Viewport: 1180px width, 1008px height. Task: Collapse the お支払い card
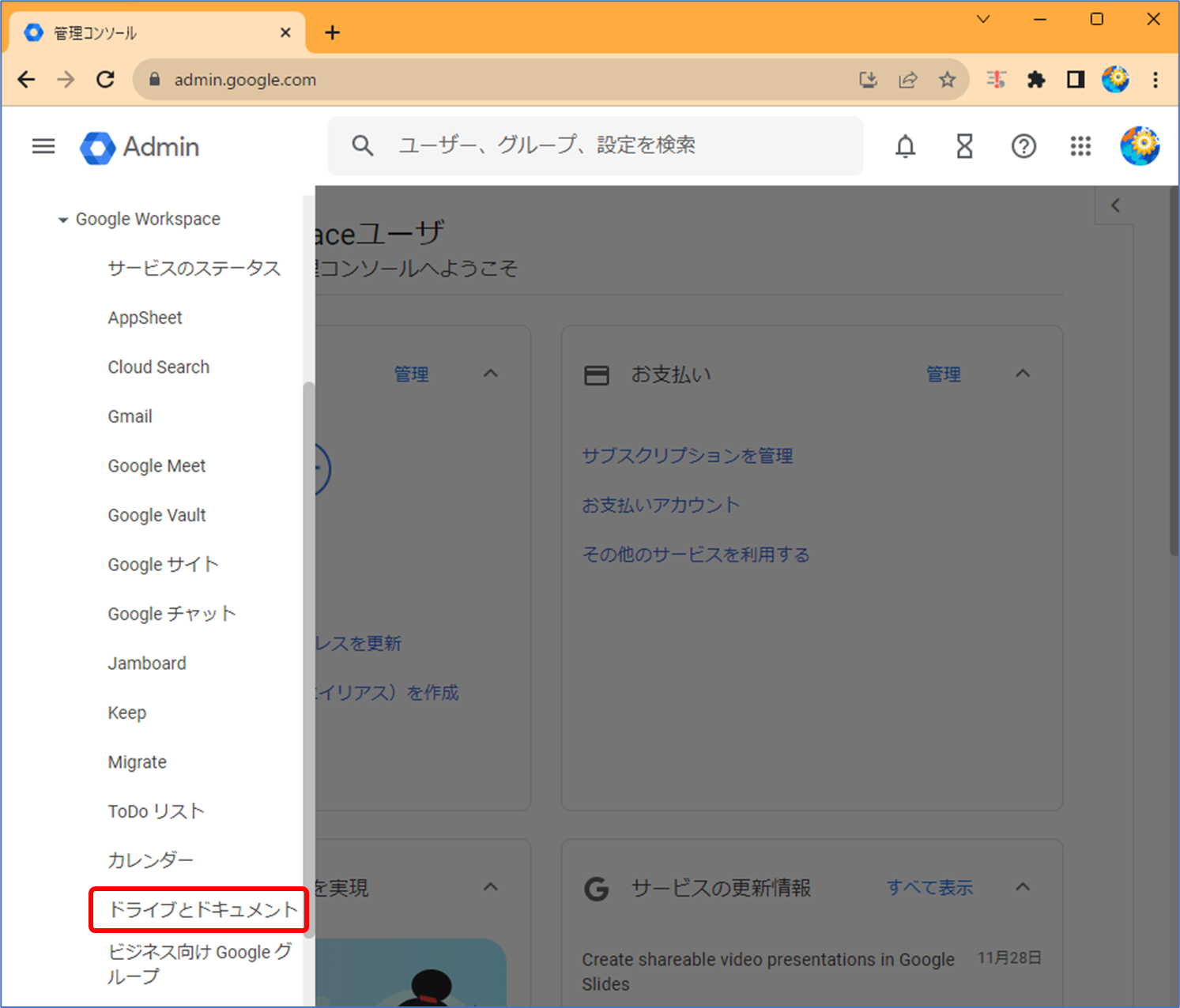click(x=1023, y=374)
